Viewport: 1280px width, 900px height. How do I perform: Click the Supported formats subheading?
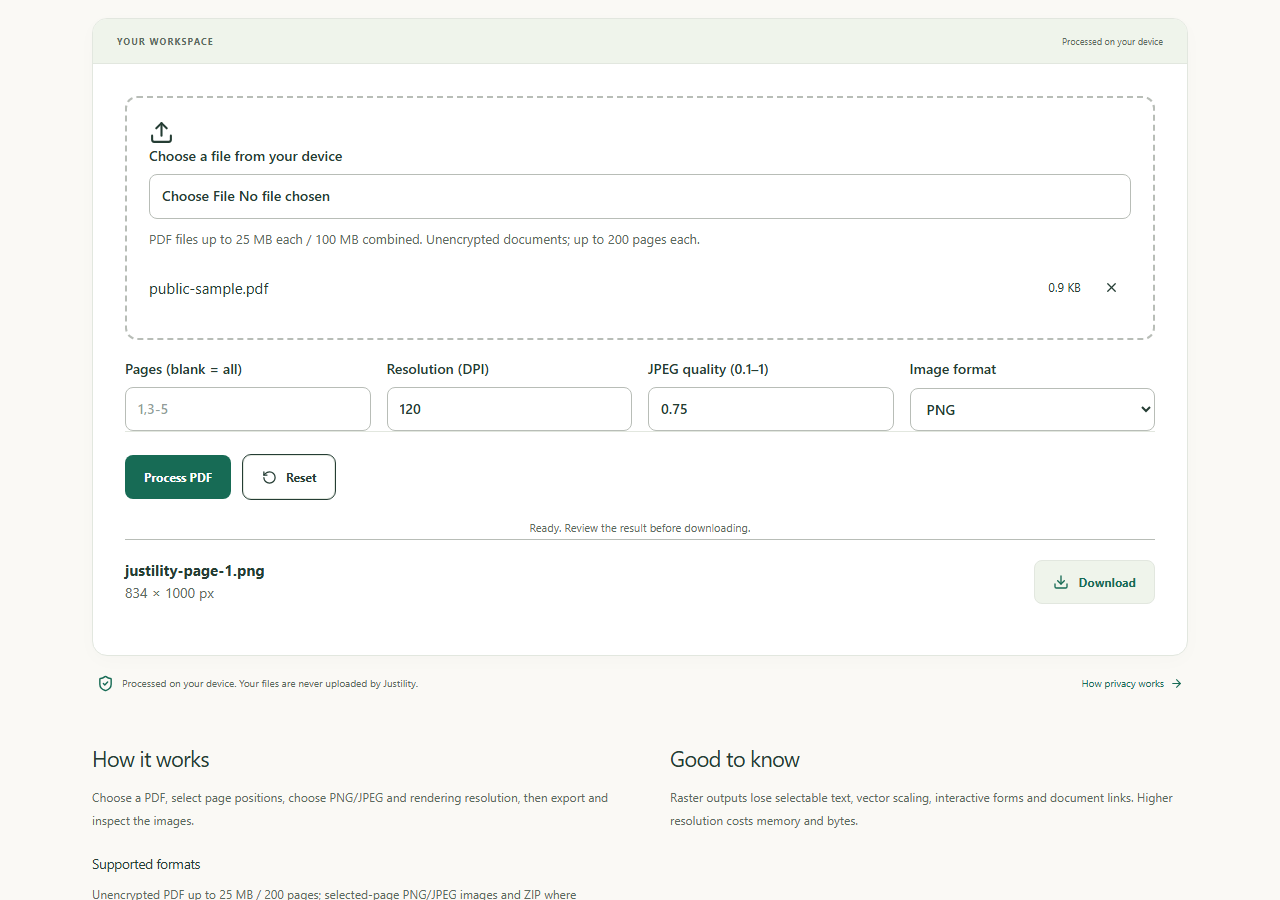[x=146, y=864]
